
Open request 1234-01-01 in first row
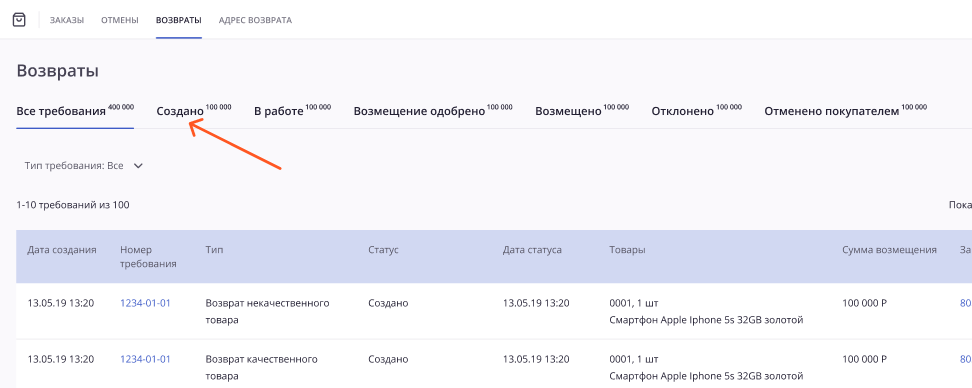pyautogui.click(x=145, y=303)
